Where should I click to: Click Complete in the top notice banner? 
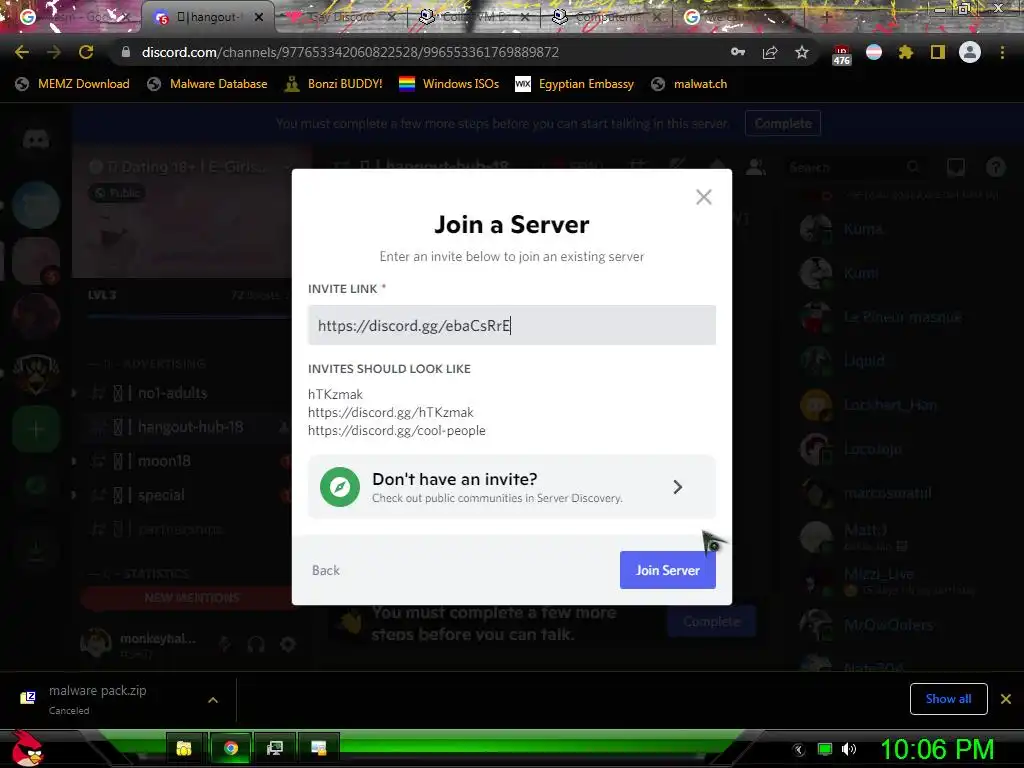[x=782, y=123]
